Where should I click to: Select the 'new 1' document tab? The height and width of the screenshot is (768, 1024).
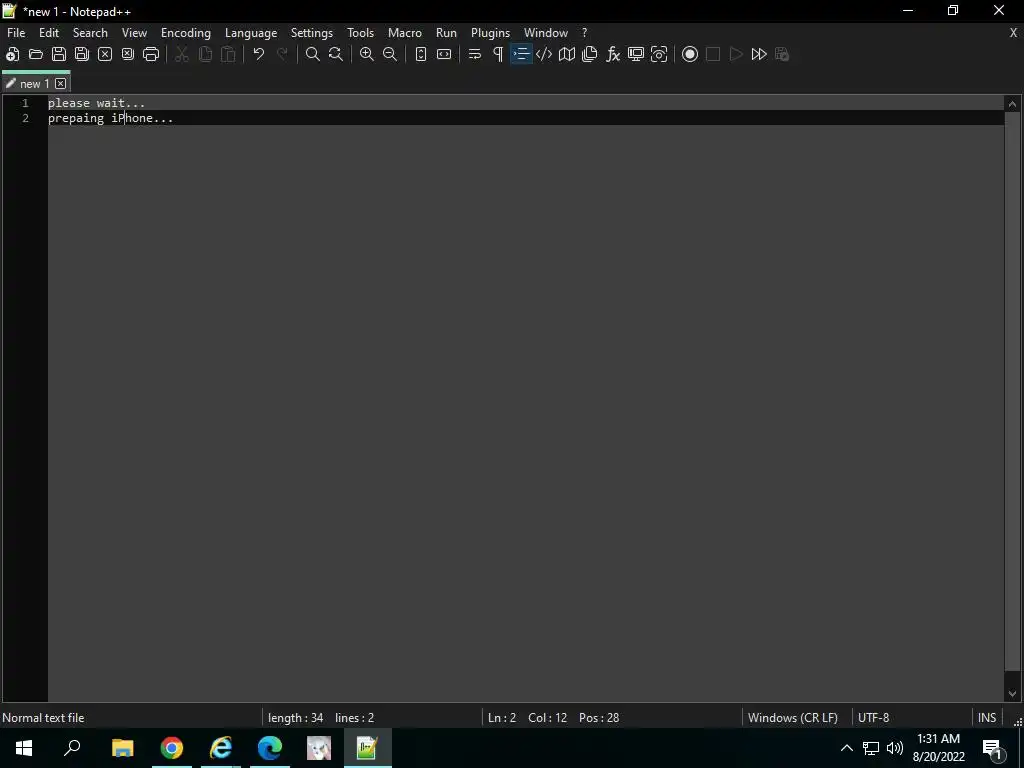click(35, 84)
